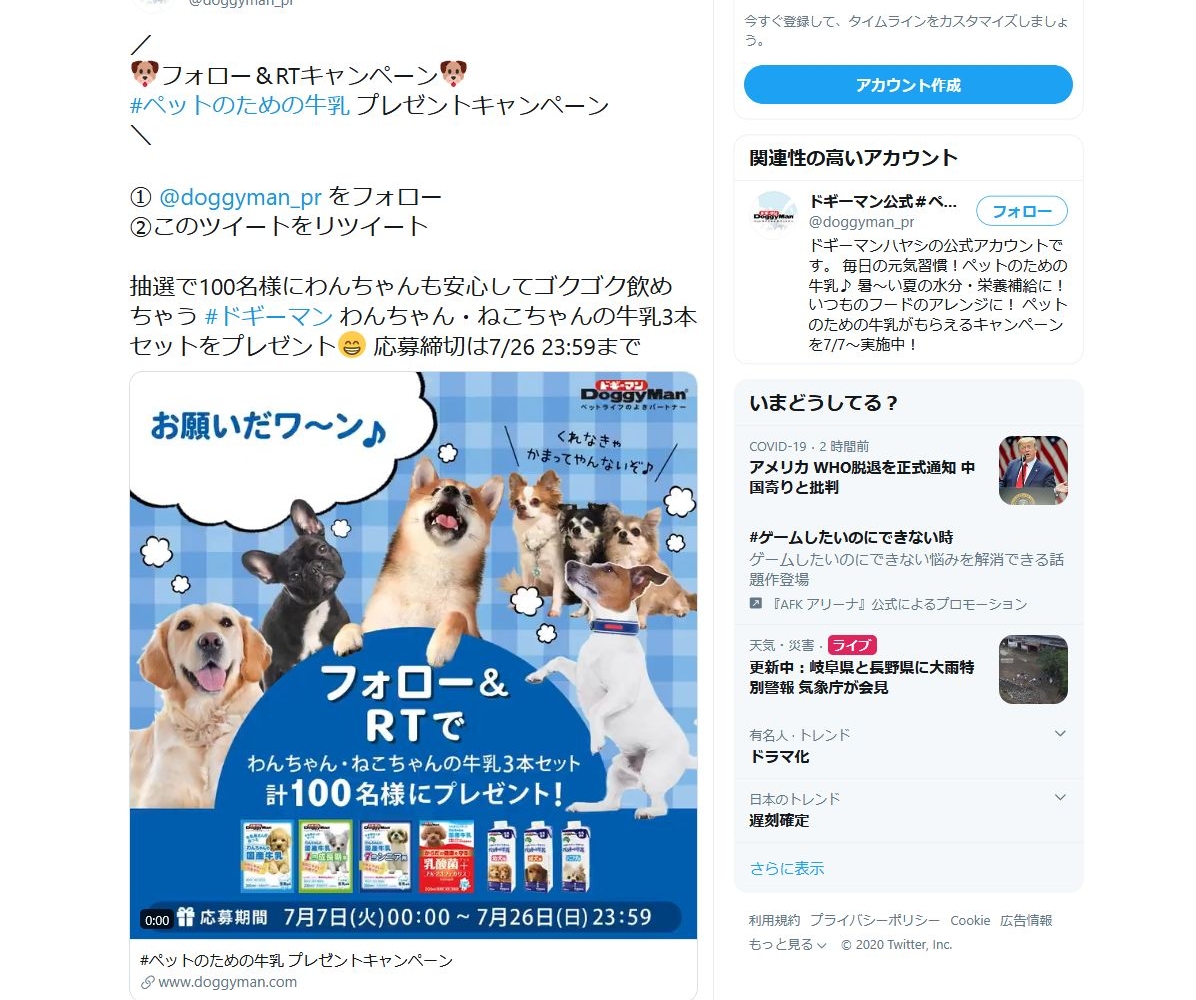
Task: Click the さらに表示 link
Action: coord(786,868)
